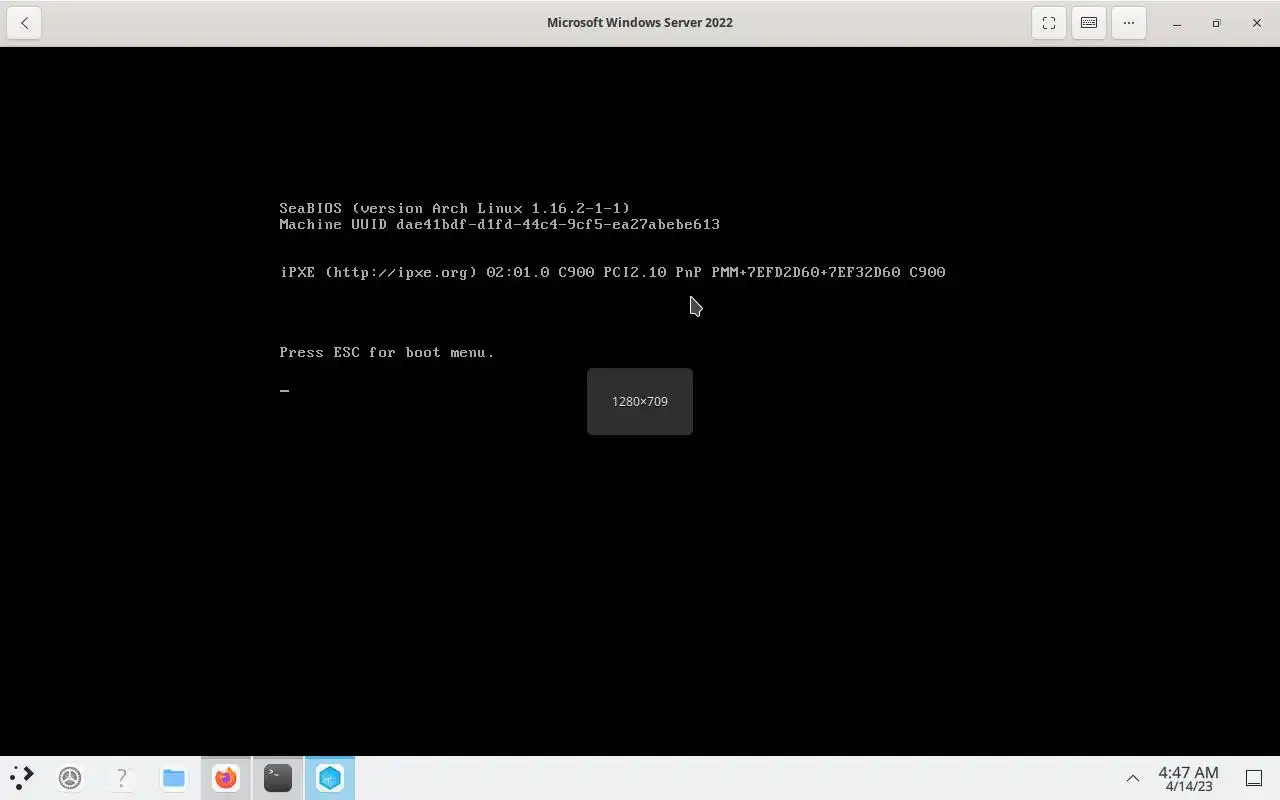Click the Show Desktop button in tray
This screenshot has width=1280, height=800.
pyautogui.click(x=1254, y=778)
